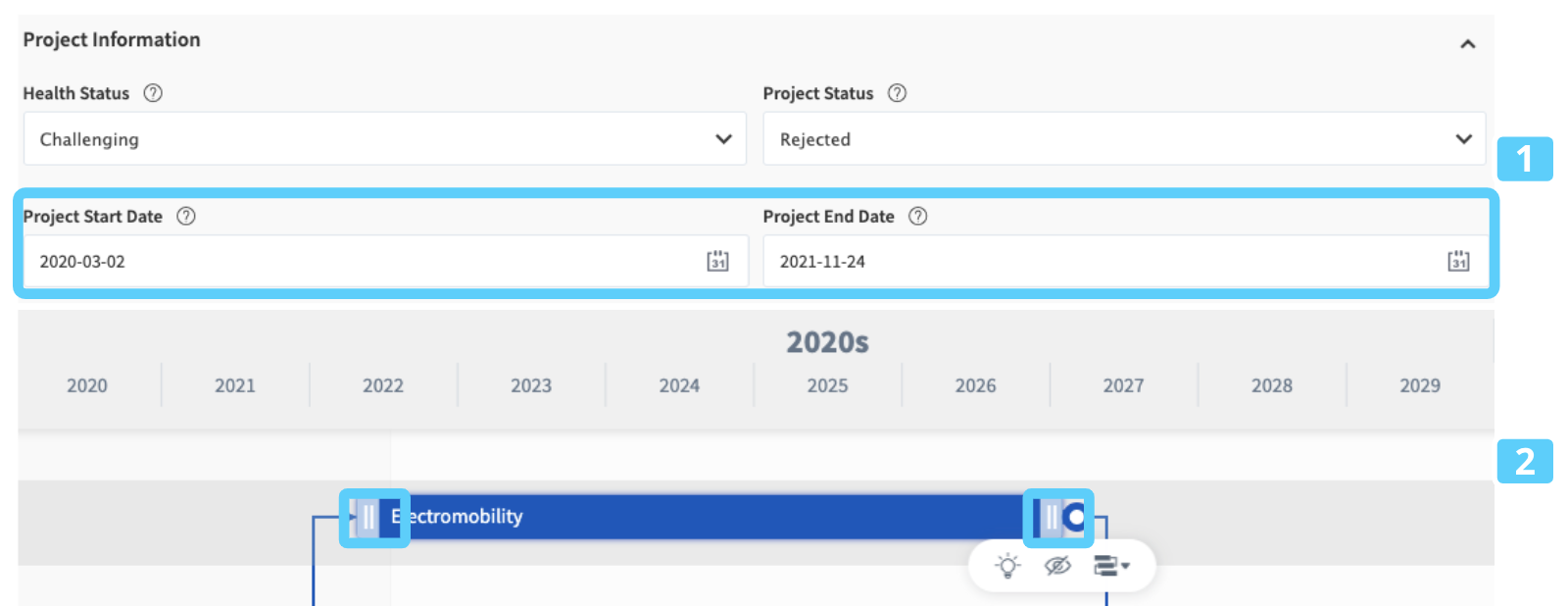Click the Project Status help icon

point(897,93)
